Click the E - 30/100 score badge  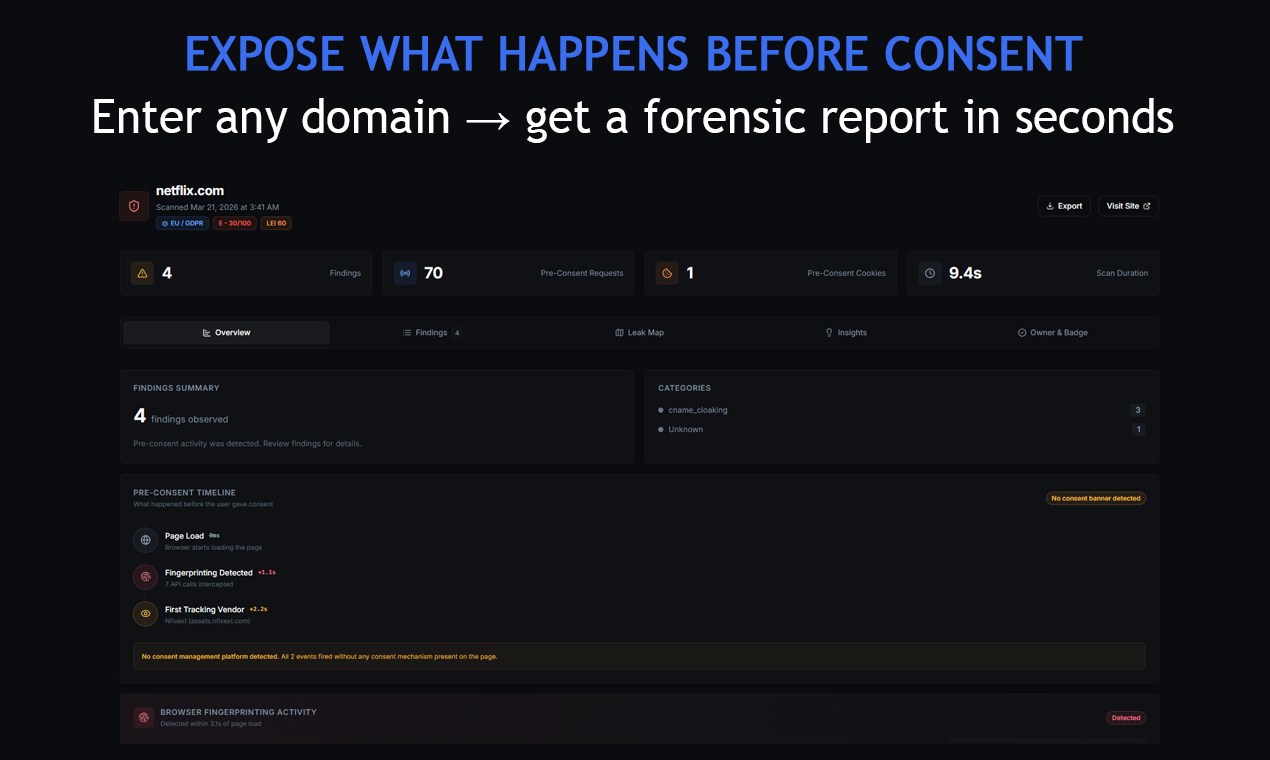click(x=235, y=224)
